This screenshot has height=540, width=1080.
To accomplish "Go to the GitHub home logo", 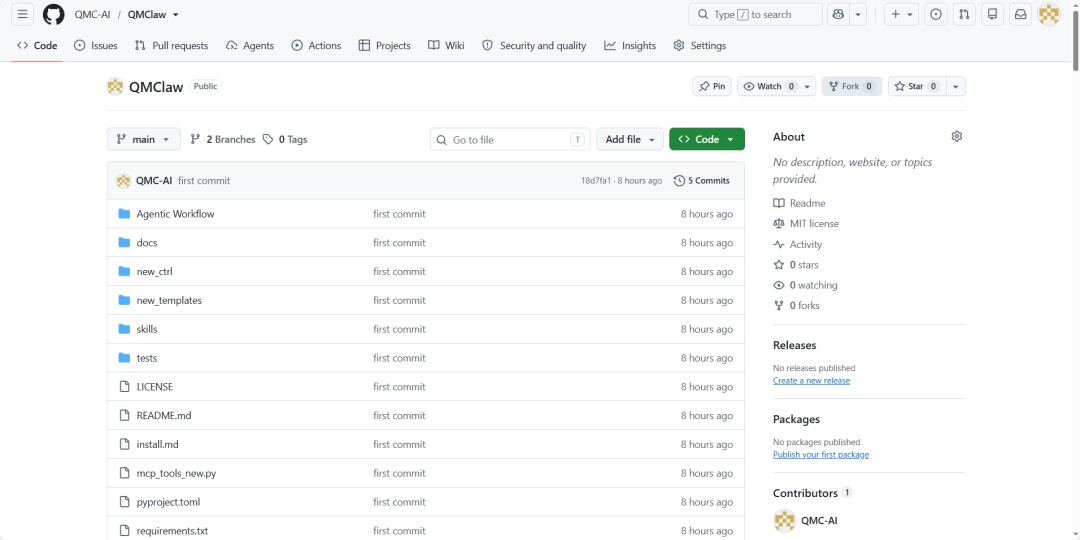I will click(53, 14).
